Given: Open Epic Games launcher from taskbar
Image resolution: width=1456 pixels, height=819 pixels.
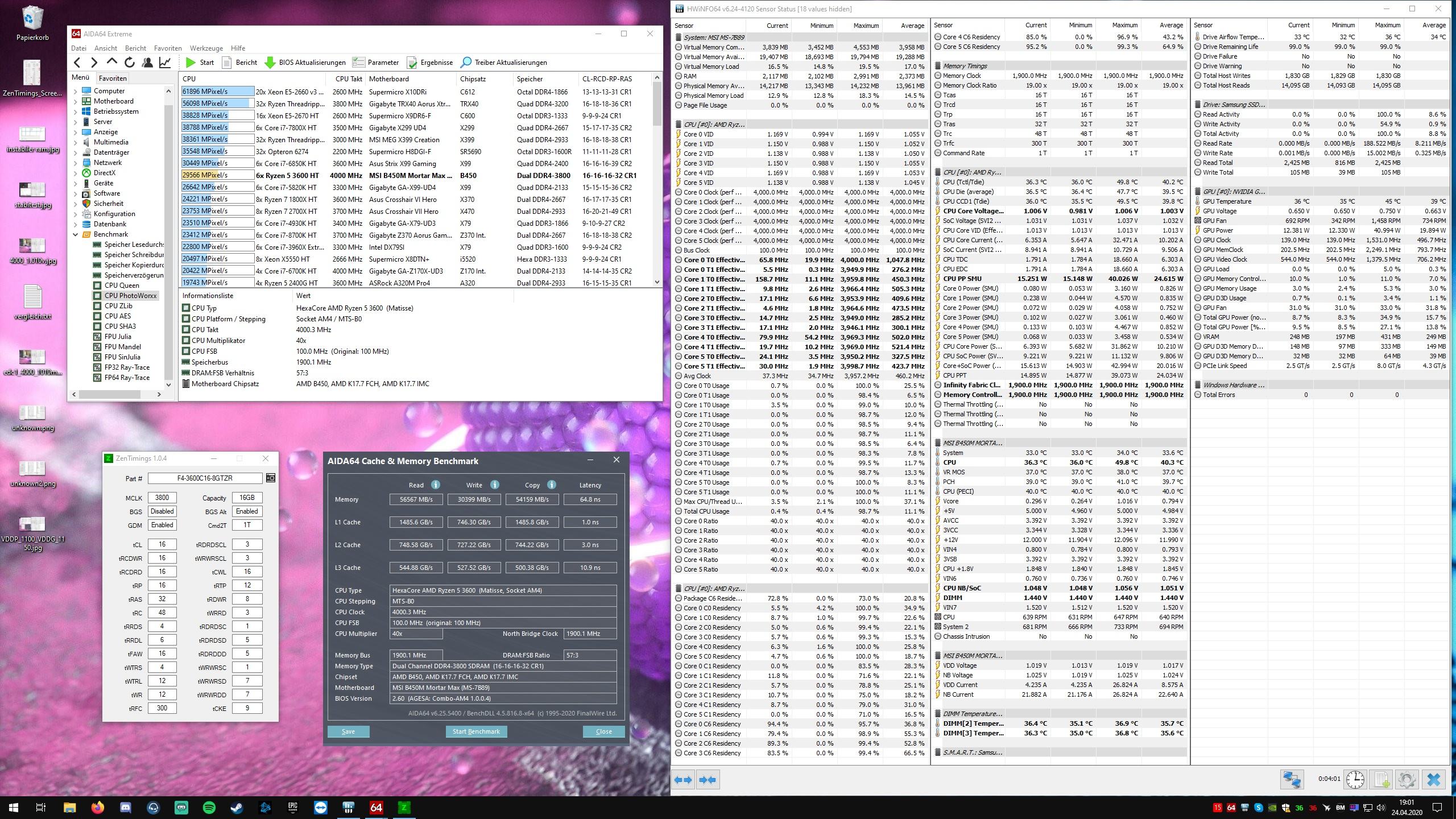Looking at the screenshot, I should pos(292,807).
